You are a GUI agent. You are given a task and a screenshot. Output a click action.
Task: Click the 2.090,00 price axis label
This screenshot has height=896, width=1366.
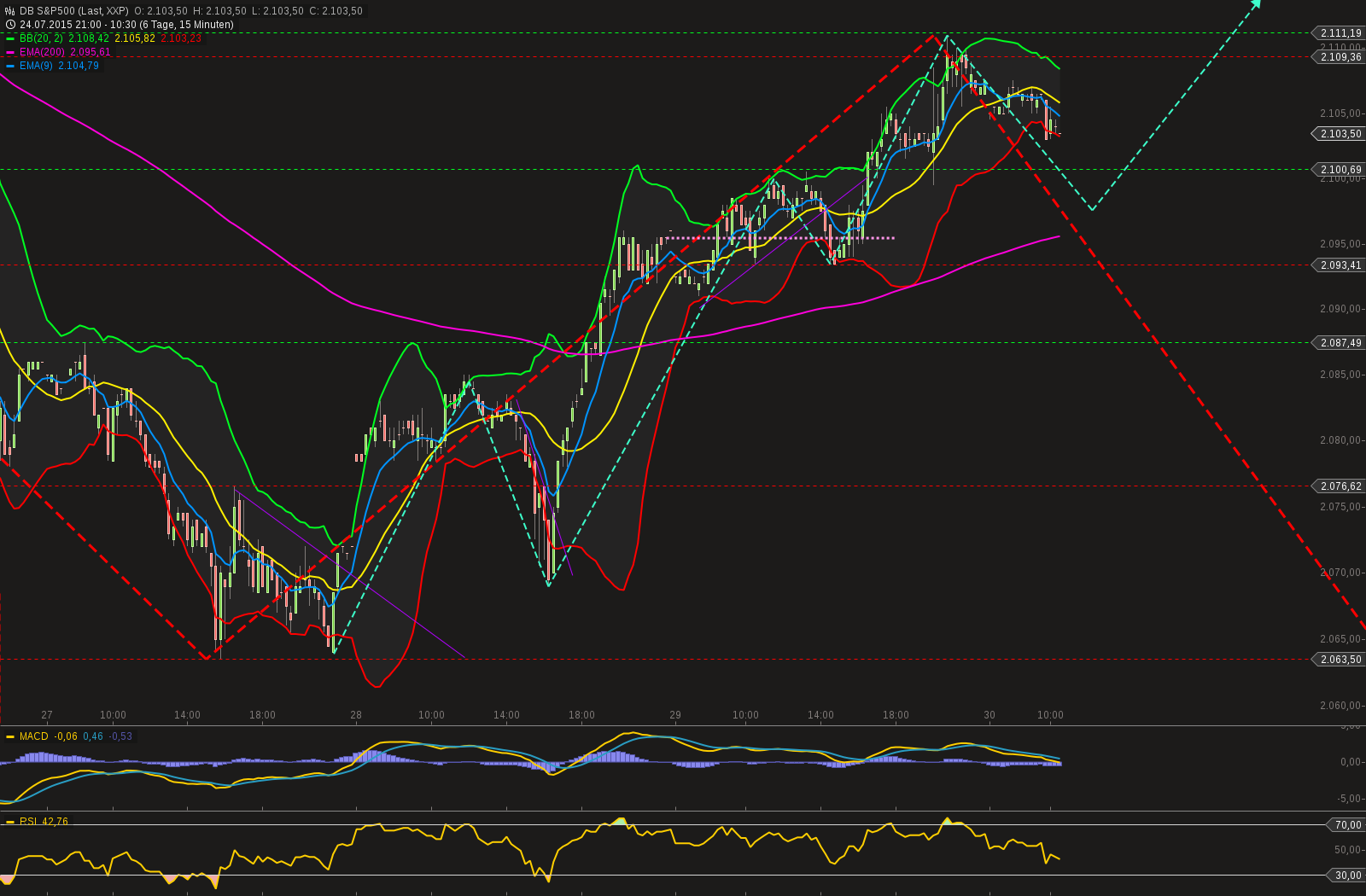click(1341, 309)
